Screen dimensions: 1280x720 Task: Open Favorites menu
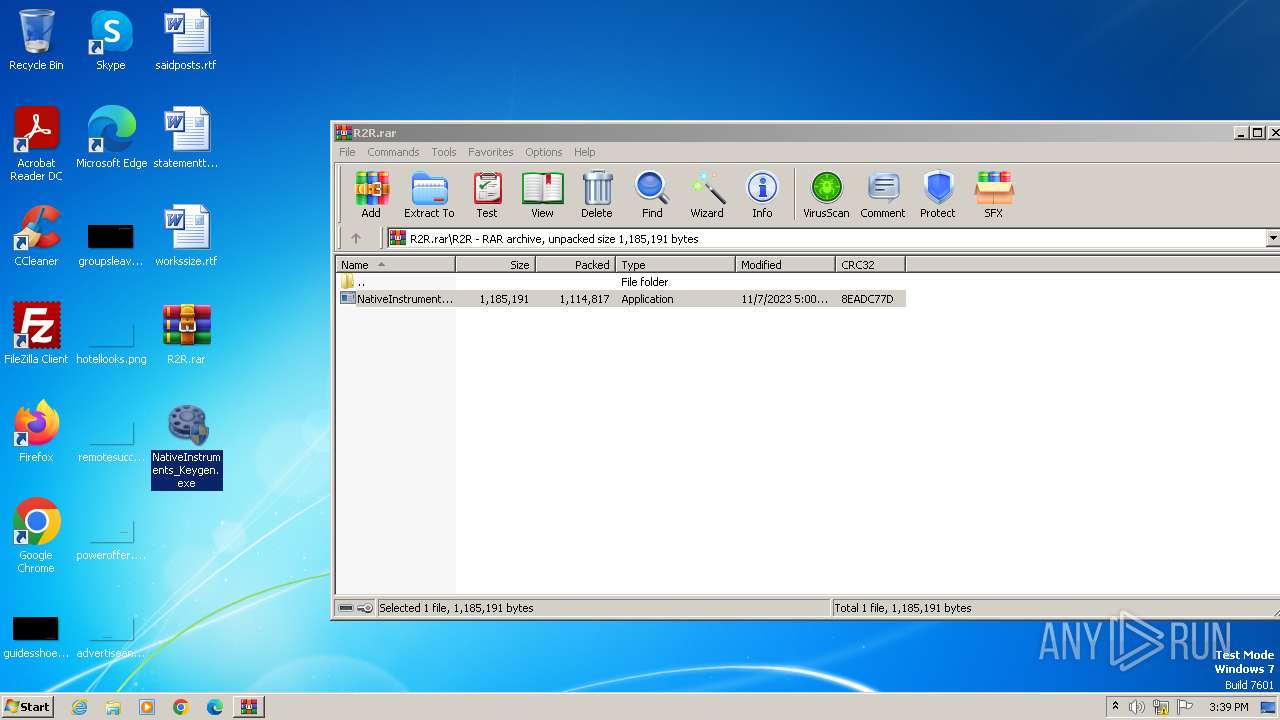491,152
